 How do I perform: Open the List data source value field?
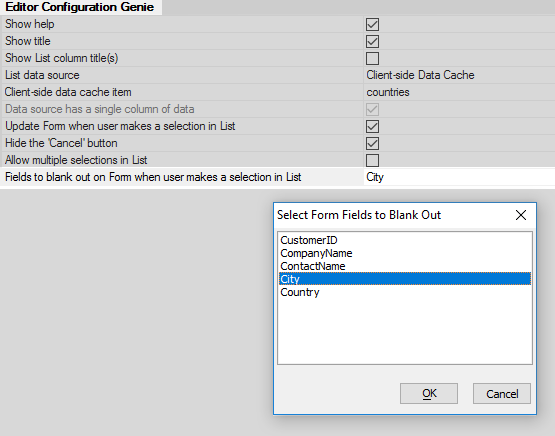[459, 75]
